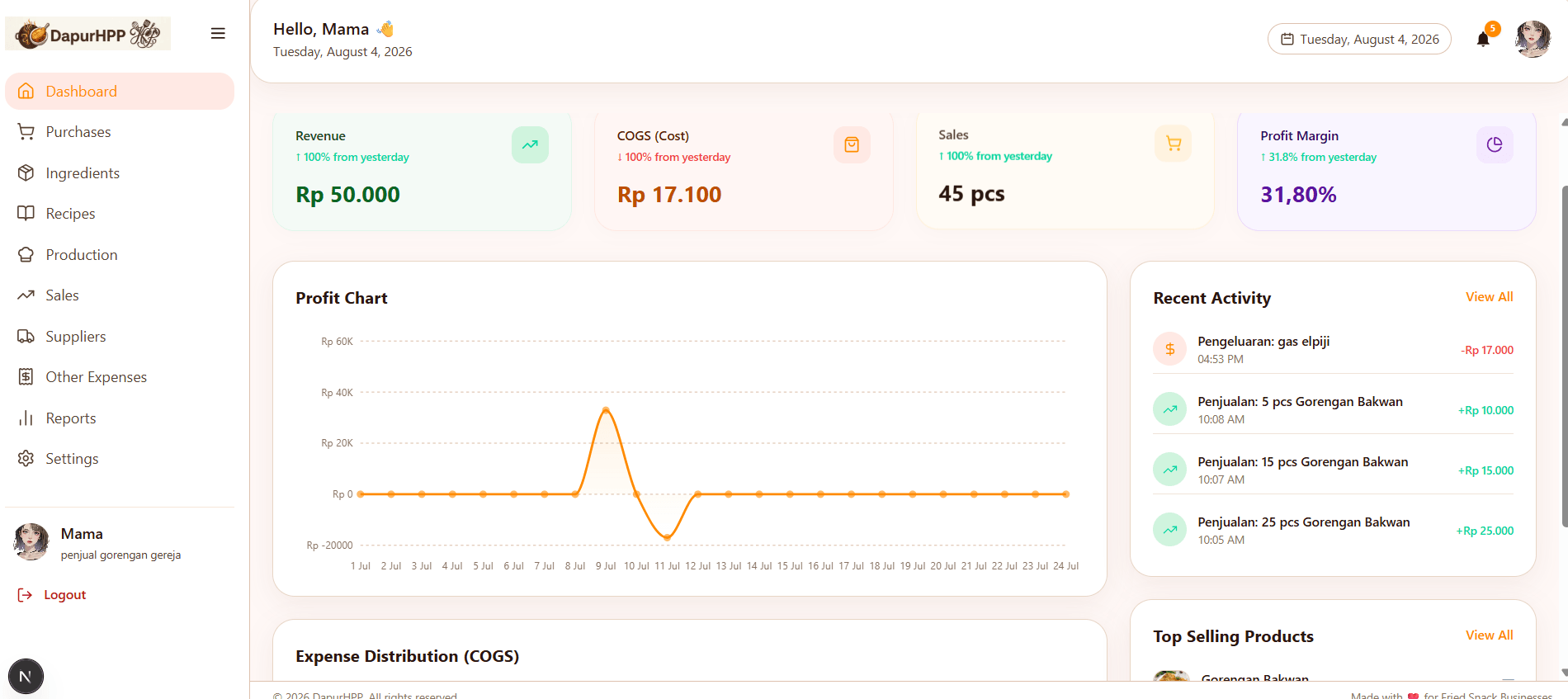Click the waving hand emoji

[385, 29]
